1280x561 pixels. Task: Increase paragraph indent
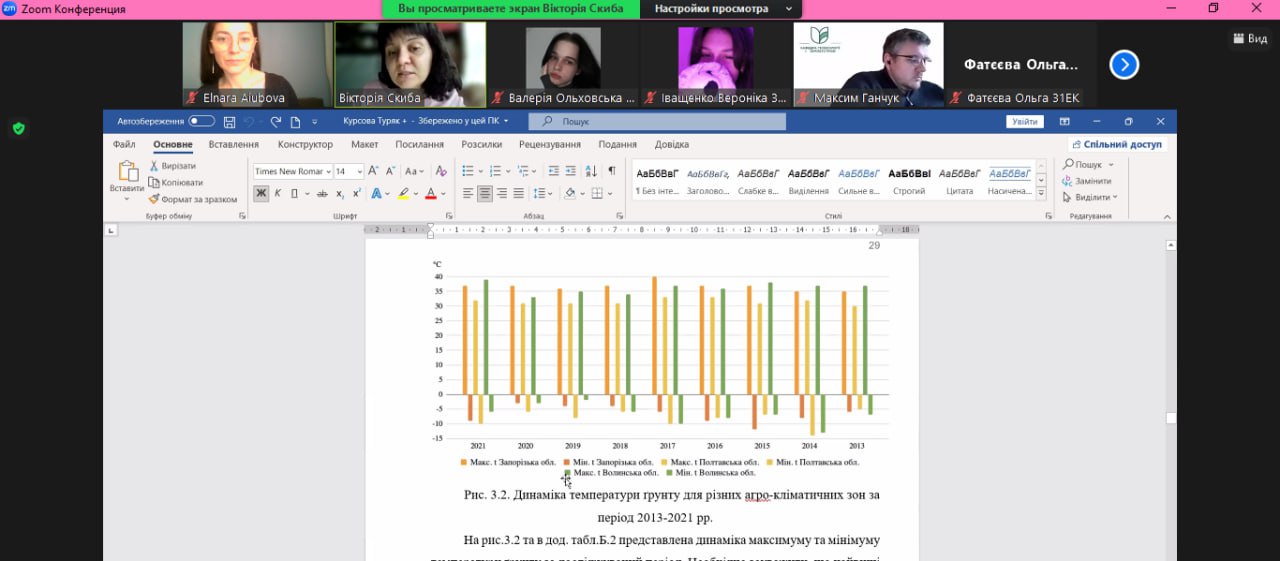pyautogui.click(x=571, y=171)
